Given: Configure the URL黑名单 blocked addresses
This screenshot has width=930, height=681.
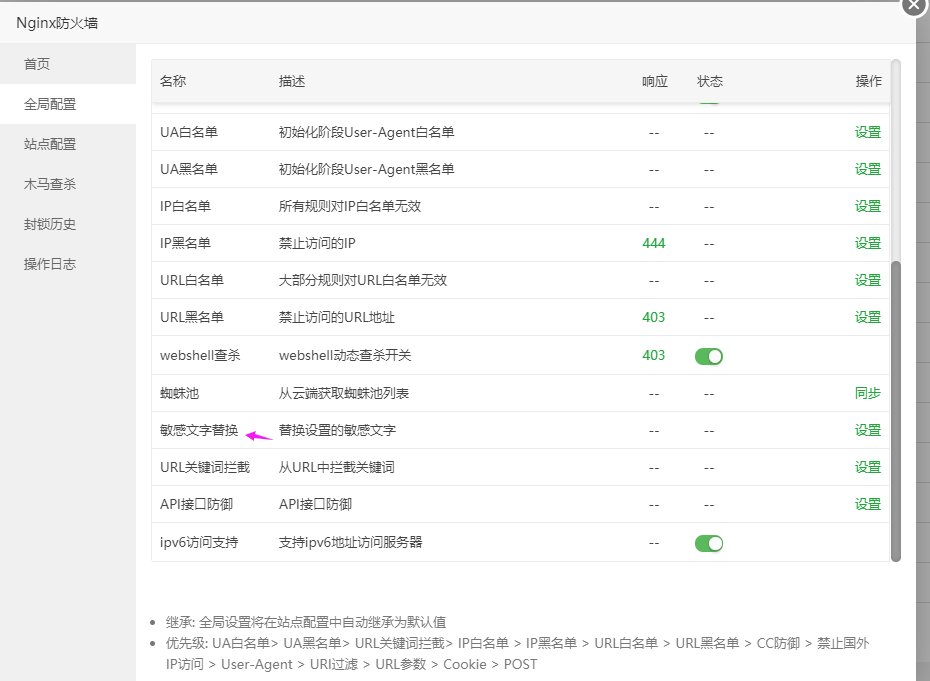Looking at the screenshot, I should (x=867, y=317).
